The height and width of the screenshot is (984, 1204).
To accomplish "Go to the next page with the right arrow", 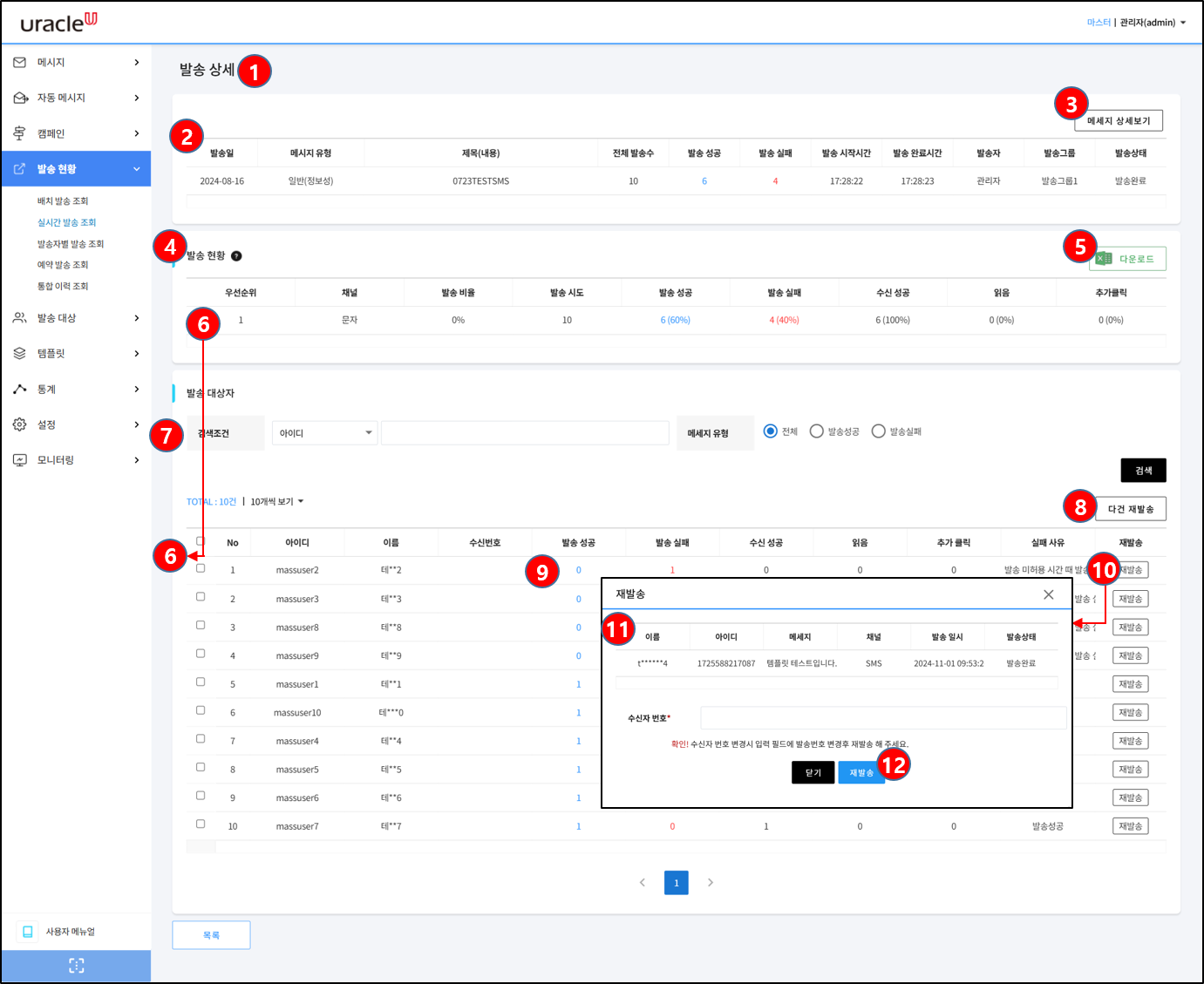I will 711,883.
